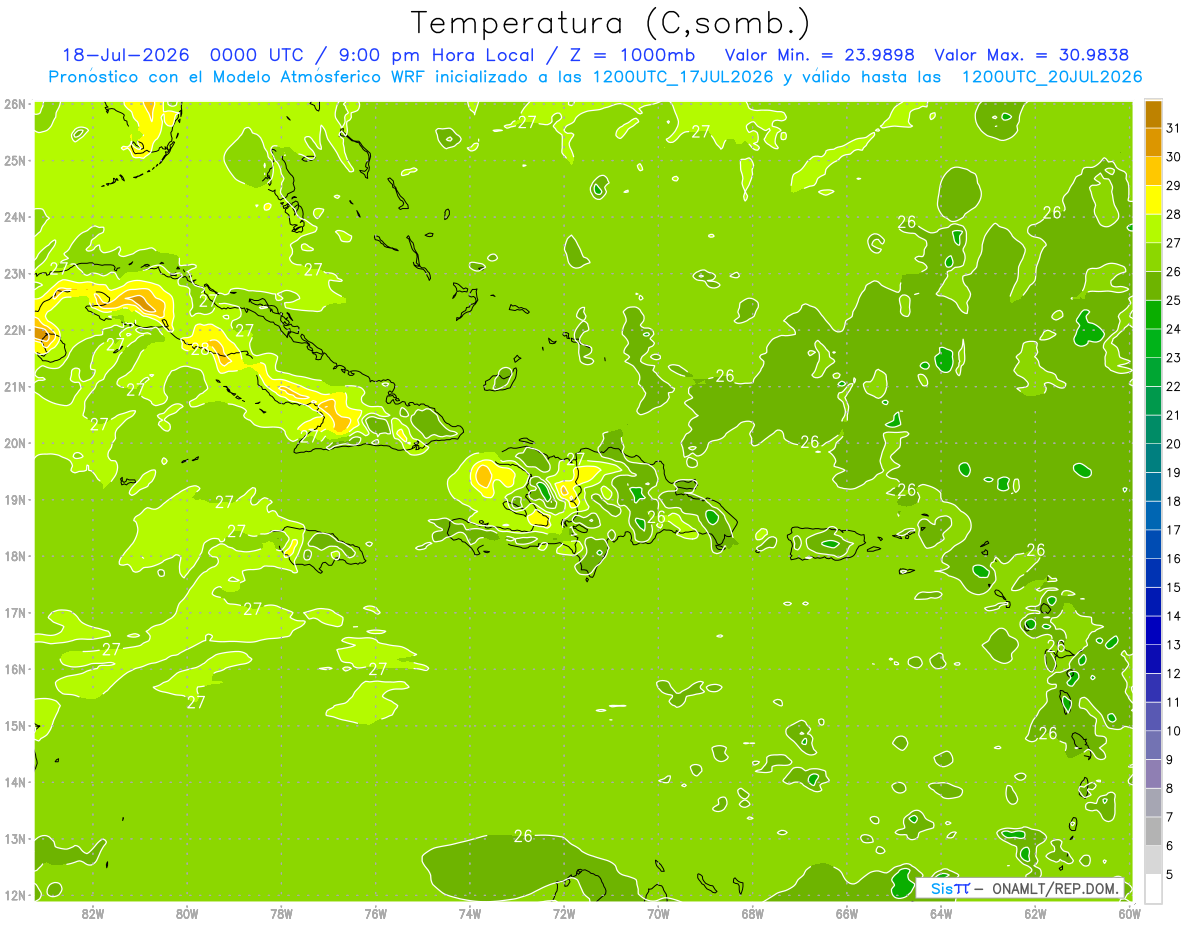Click the "18N" latitude axis label
This screenshot has width=1200, height=927.
pos(15,556)
